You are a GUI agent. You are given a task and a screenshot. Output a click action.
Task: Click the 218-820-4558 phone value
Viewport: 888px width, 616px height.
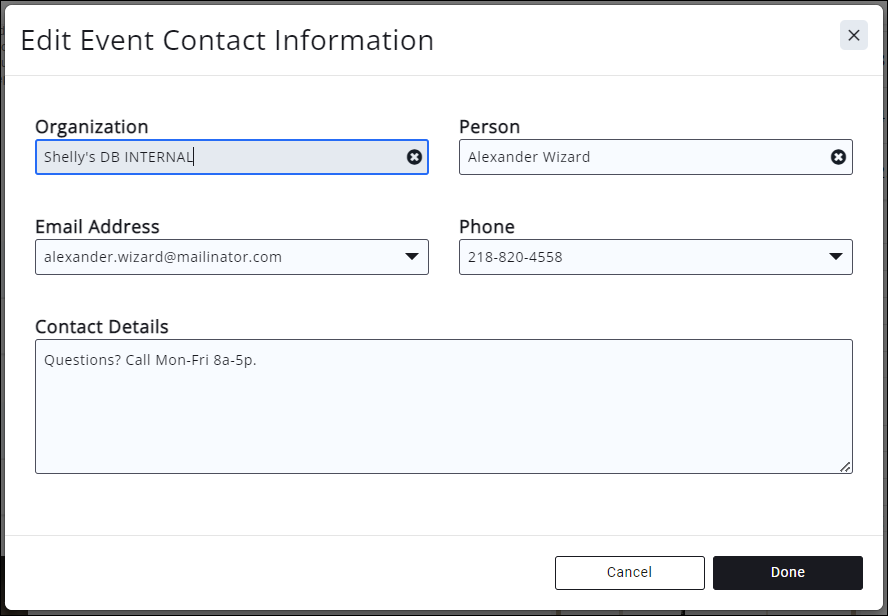coord(515,257)
